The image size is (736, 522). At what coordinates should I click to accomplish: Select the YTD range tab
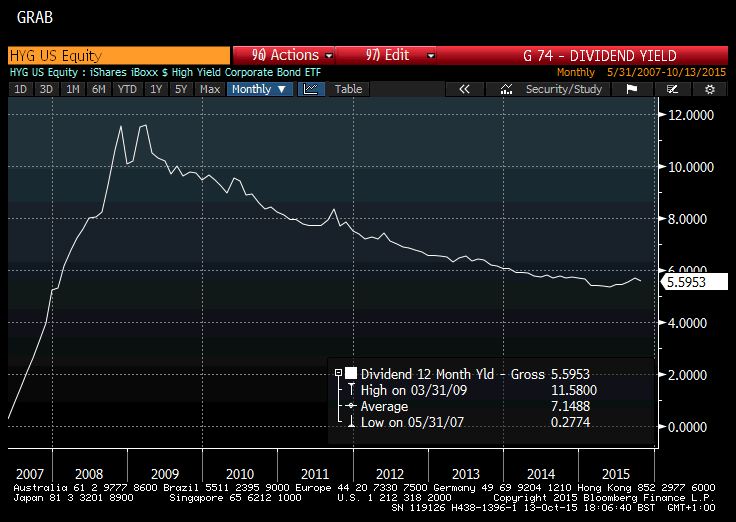(127, 89)
